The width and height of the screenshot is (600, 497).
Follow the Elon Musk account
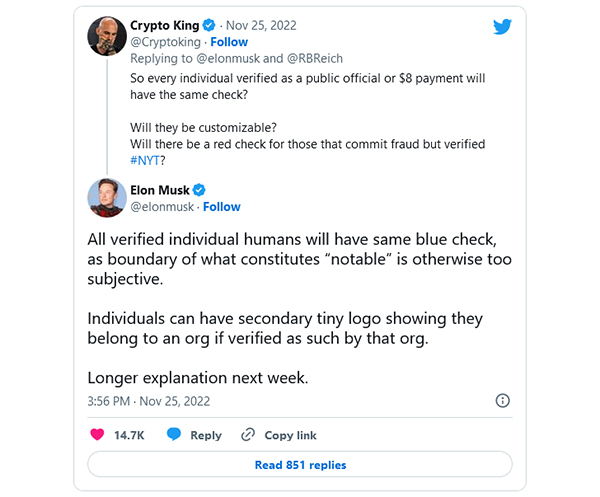(222, 207)
